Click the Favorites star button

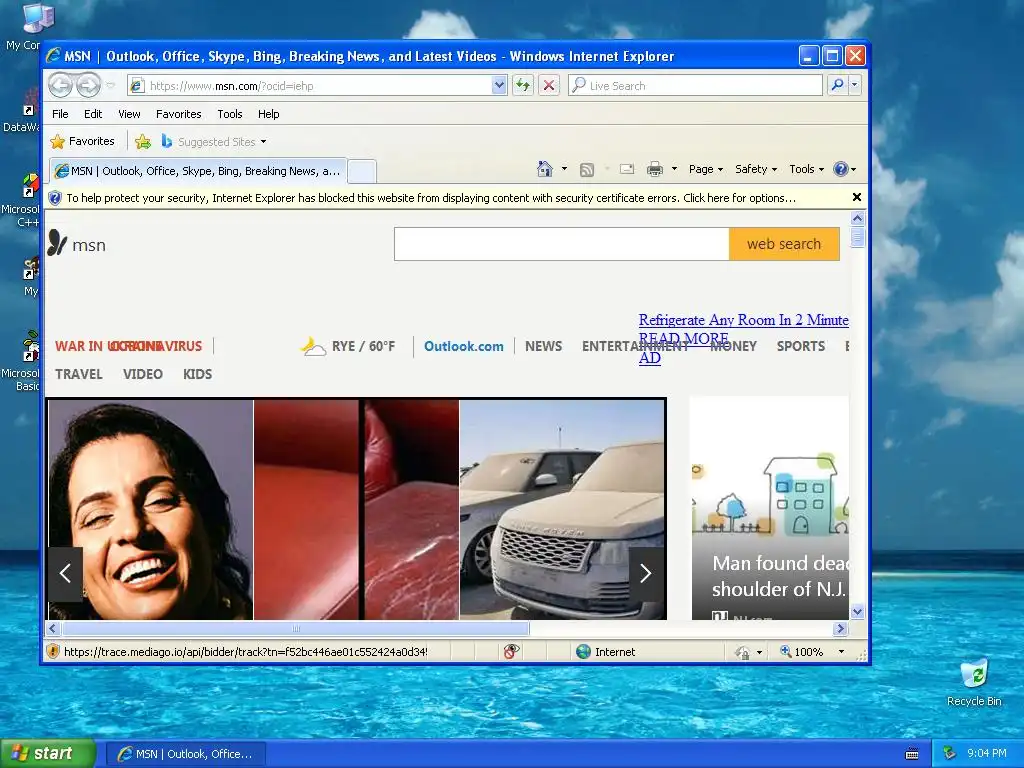82,141
